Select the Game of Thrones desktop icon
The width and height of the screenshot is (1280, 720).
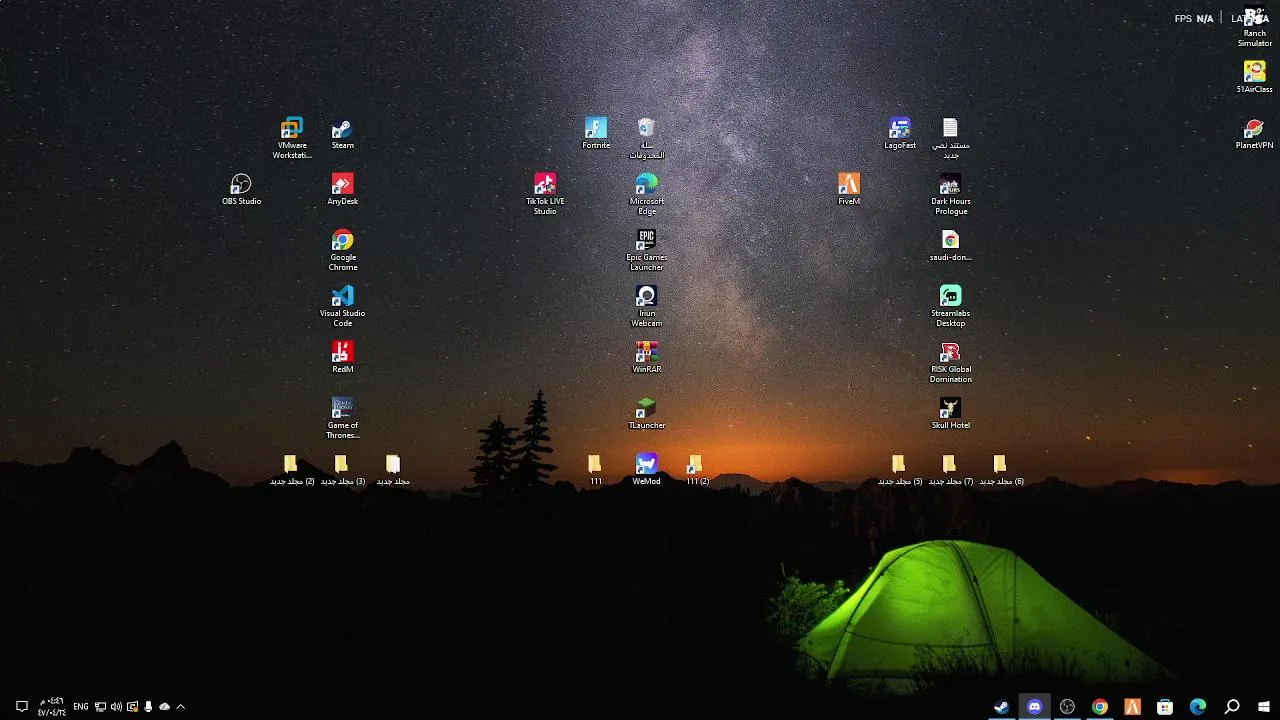pyautogui.click(x=342, y=418)
